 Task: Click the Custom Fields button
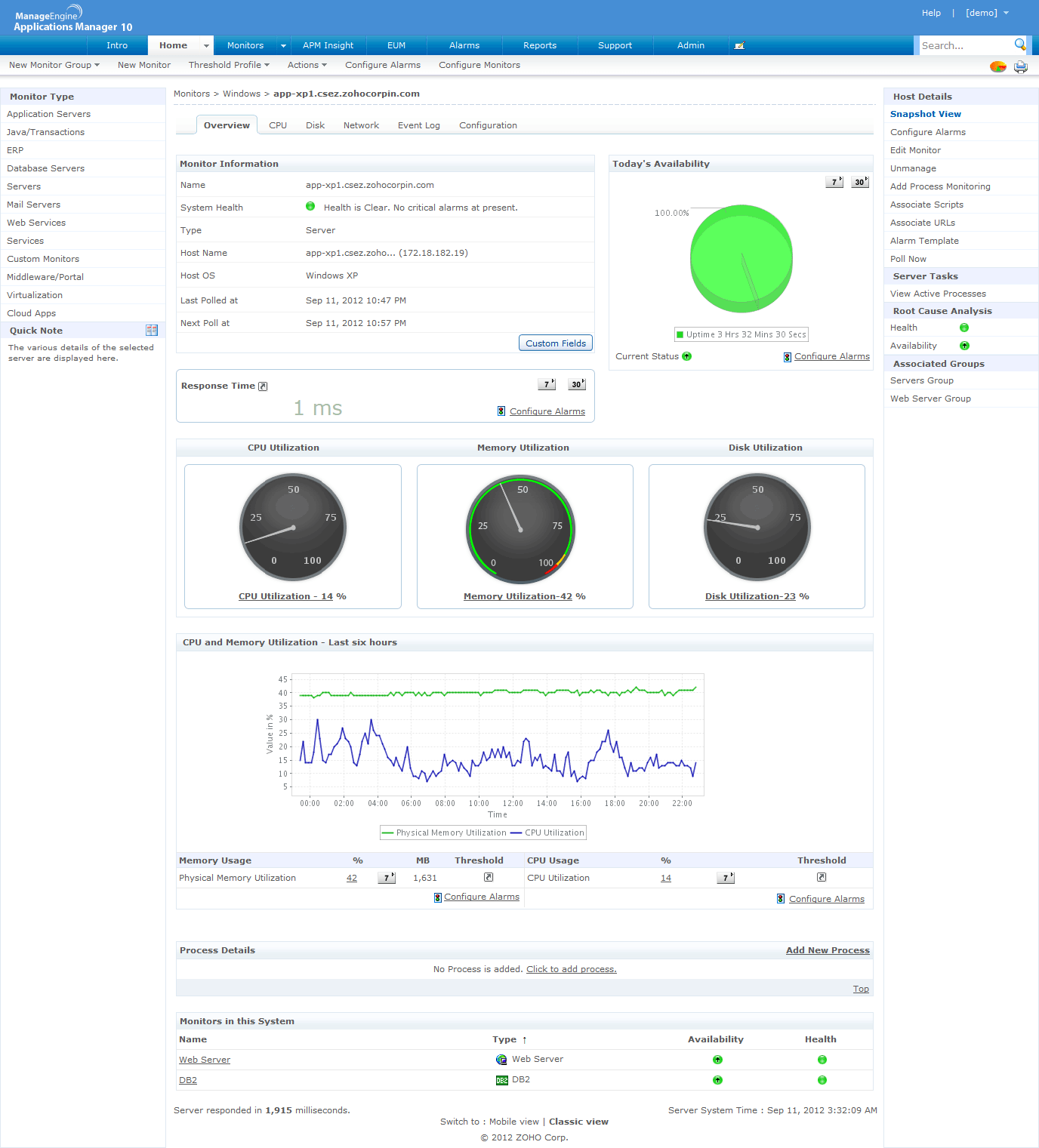pos(556,343)
